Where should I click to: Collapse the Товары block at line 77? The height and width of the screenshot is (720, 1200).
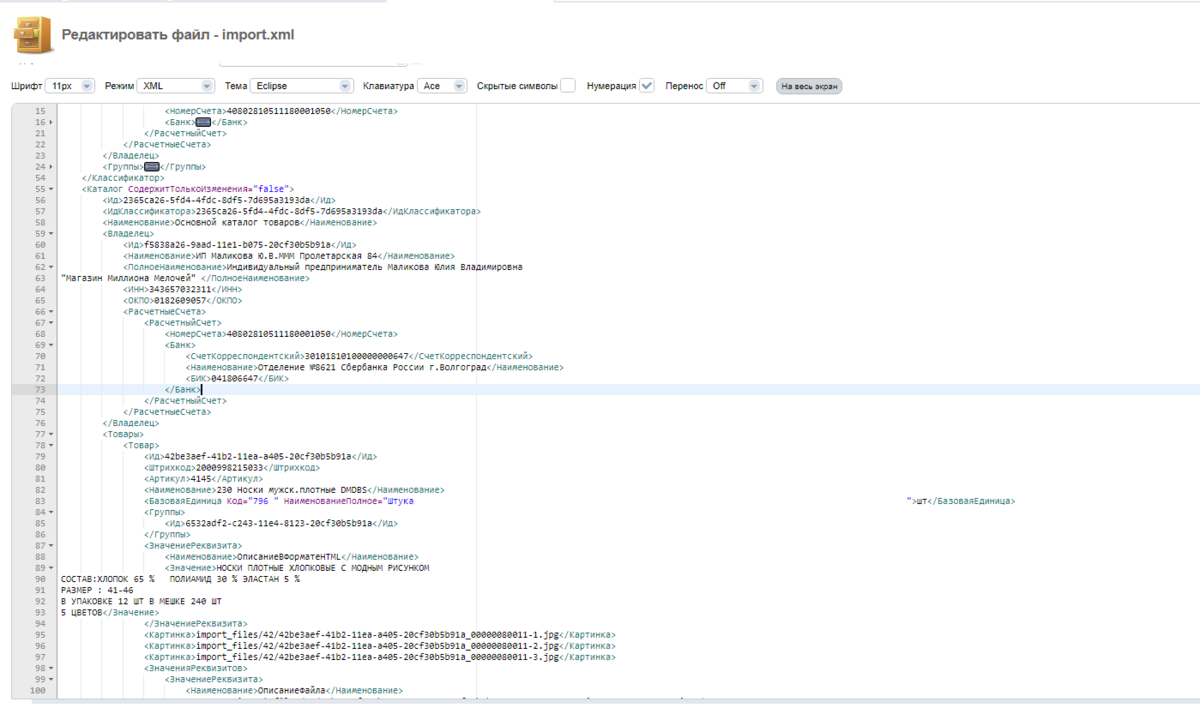[x=51, y=434]
